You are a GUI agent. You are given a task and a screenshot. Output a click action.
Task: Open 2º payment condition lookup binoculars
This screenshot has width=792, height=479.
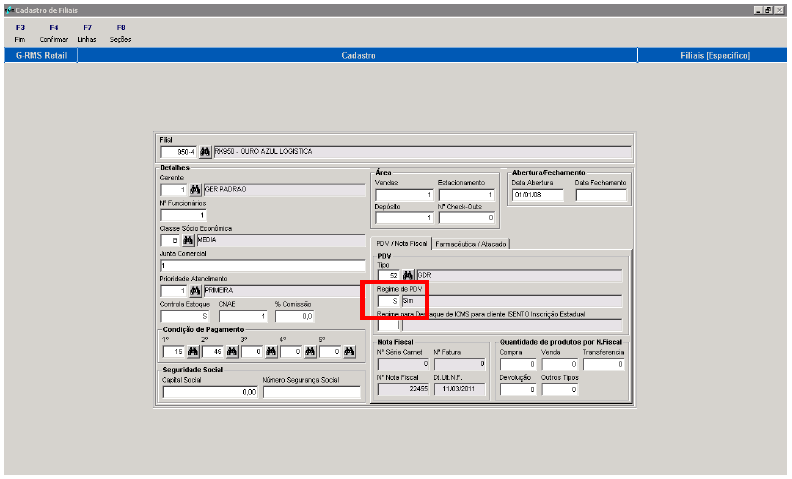232,351
